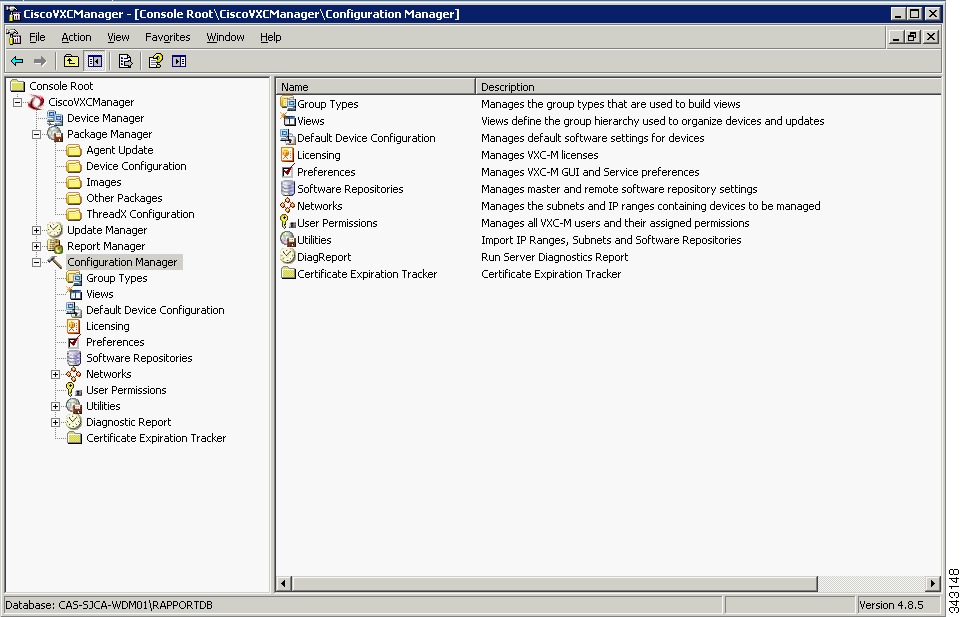Open the Action menu
Screen dimensions: 962x617
coord(76,37)
